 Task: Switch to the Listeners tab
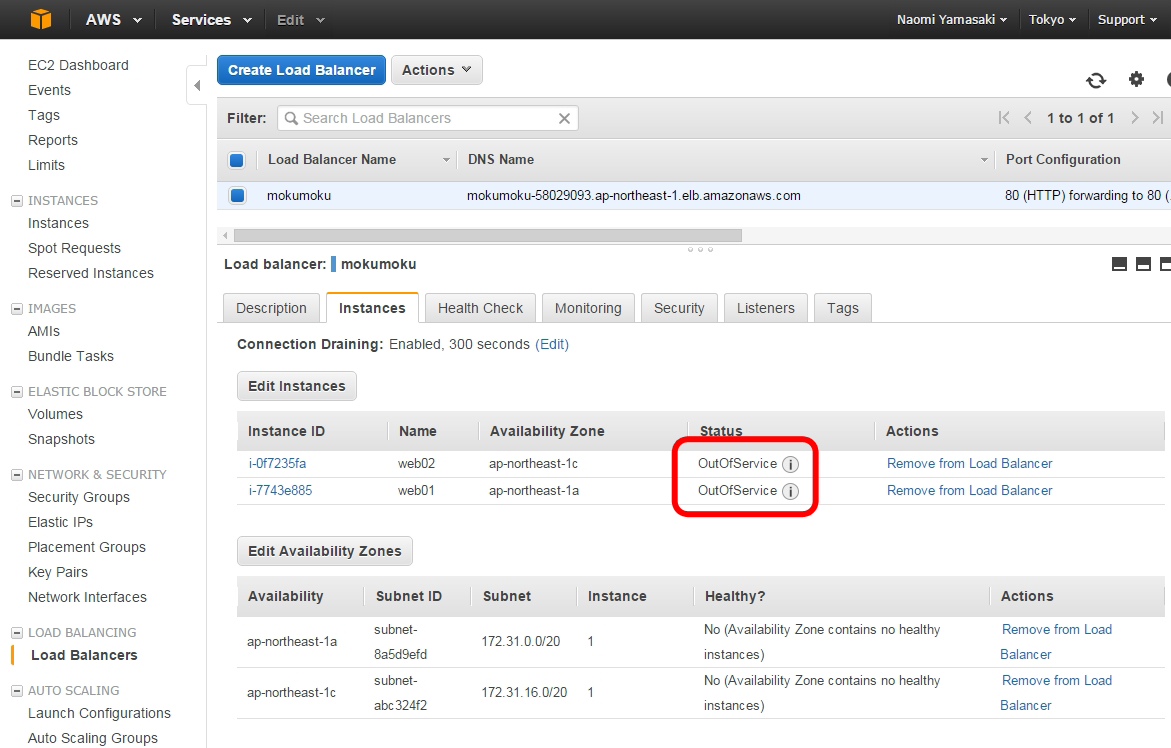pos(765,308)
